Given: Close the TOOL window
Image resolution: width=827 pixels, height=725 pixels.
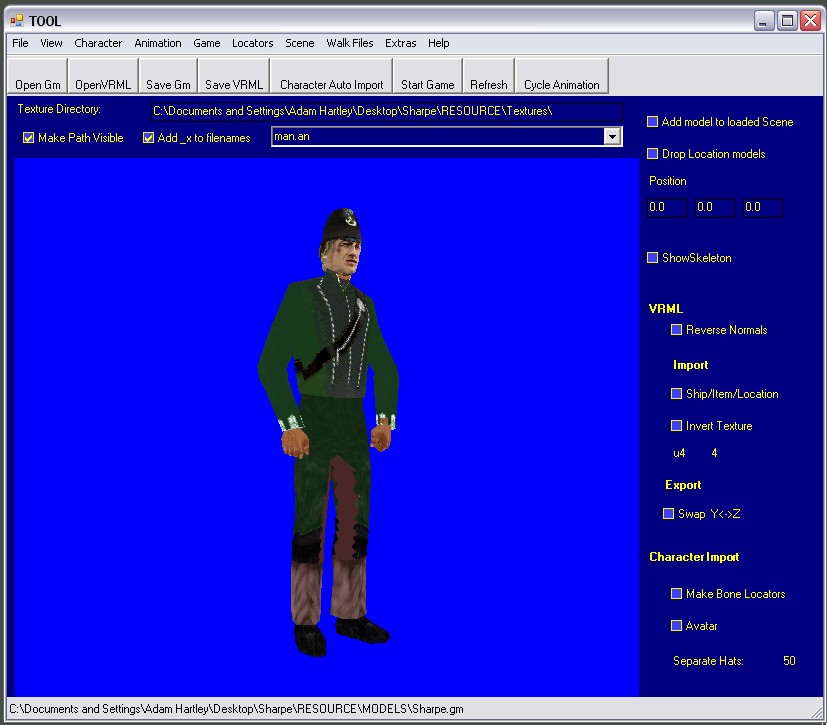Looking at the screenshot, I should pyautogui.click(x=811, y=21).
